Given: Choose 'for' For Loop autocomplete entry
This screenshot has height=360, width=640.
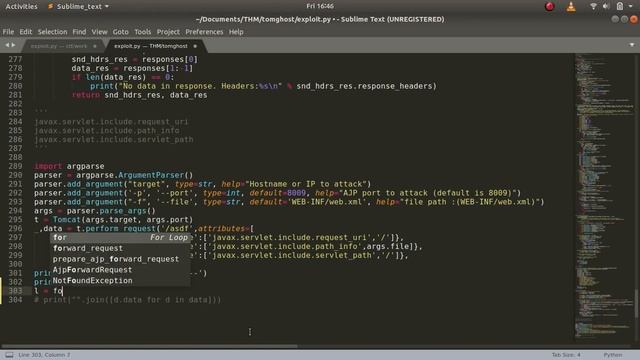Looking at the screenshot, I should pos(120,238).
